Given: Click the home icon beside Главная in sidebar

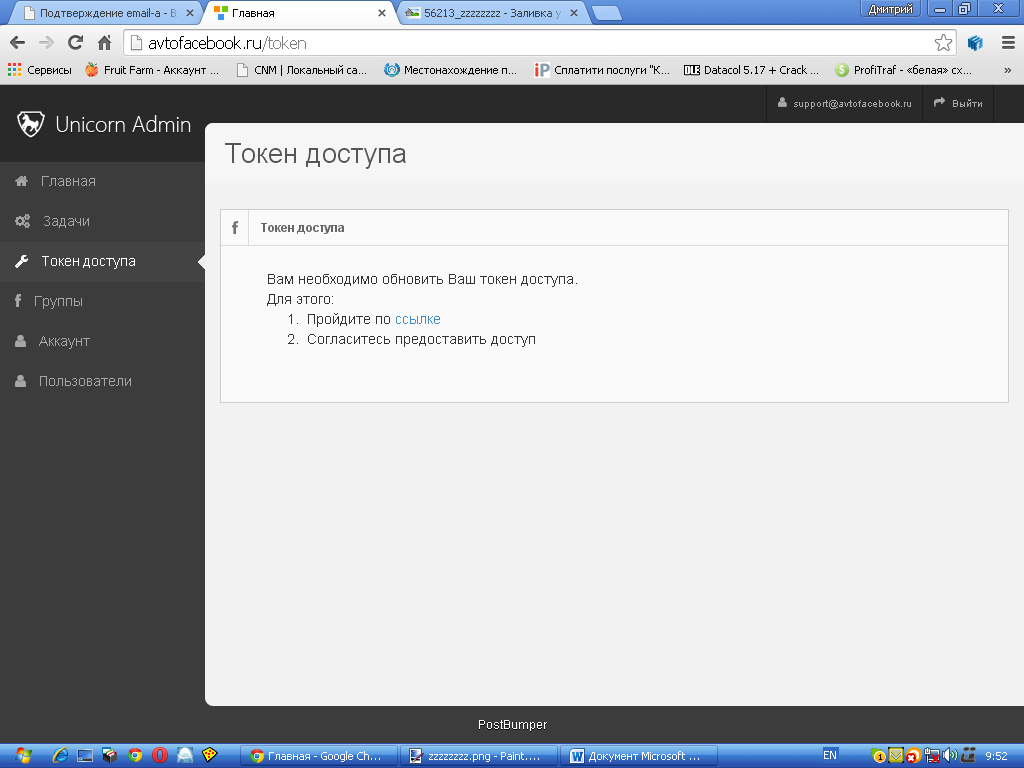Looking at the screenshot, I should point(21,181).
